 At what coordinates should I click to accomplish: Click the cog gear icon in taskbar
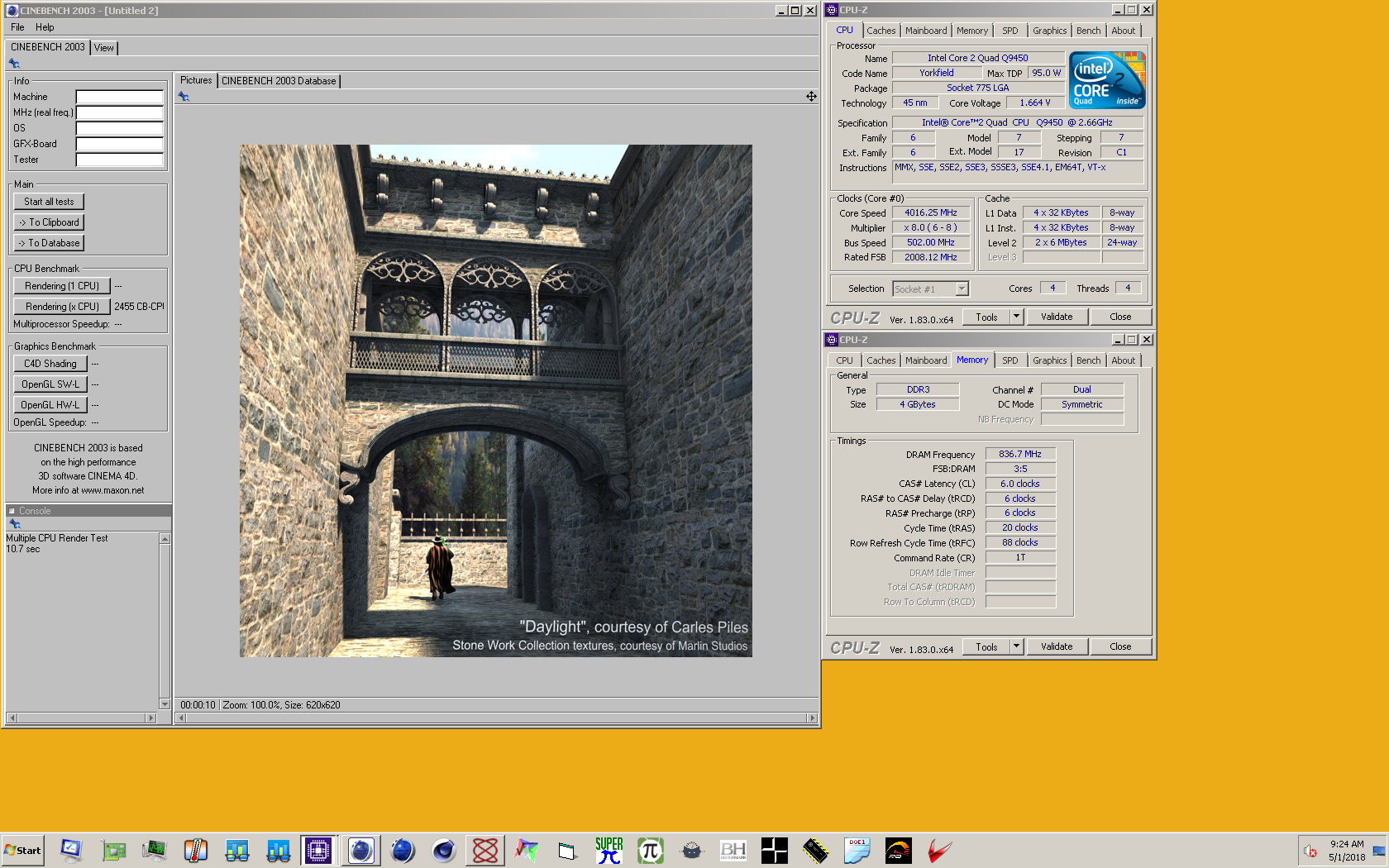[692, 850]
